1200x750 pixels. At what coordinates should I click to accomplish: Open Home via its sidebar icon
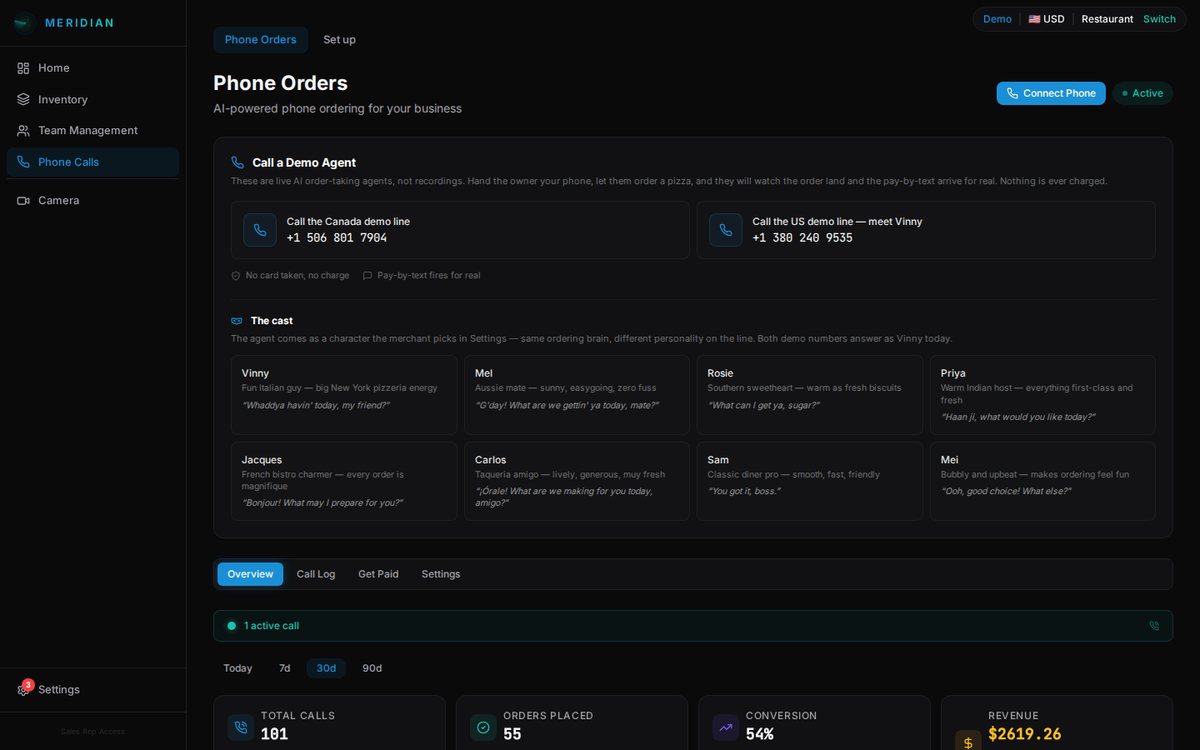click(x=23, y=68)
